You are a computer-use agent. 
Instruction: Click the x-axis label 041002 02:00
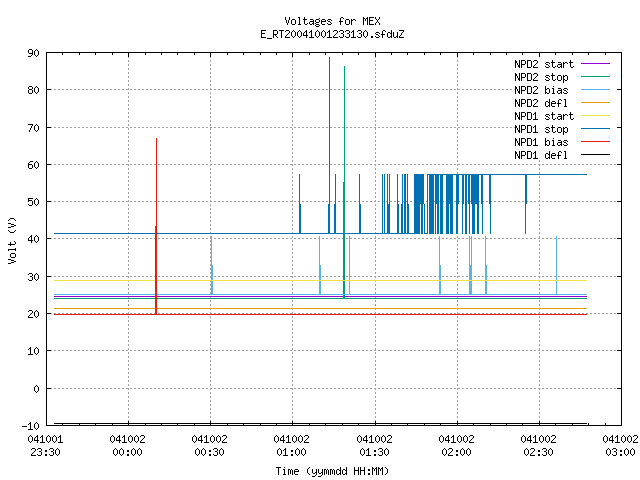tap(456, 446)
